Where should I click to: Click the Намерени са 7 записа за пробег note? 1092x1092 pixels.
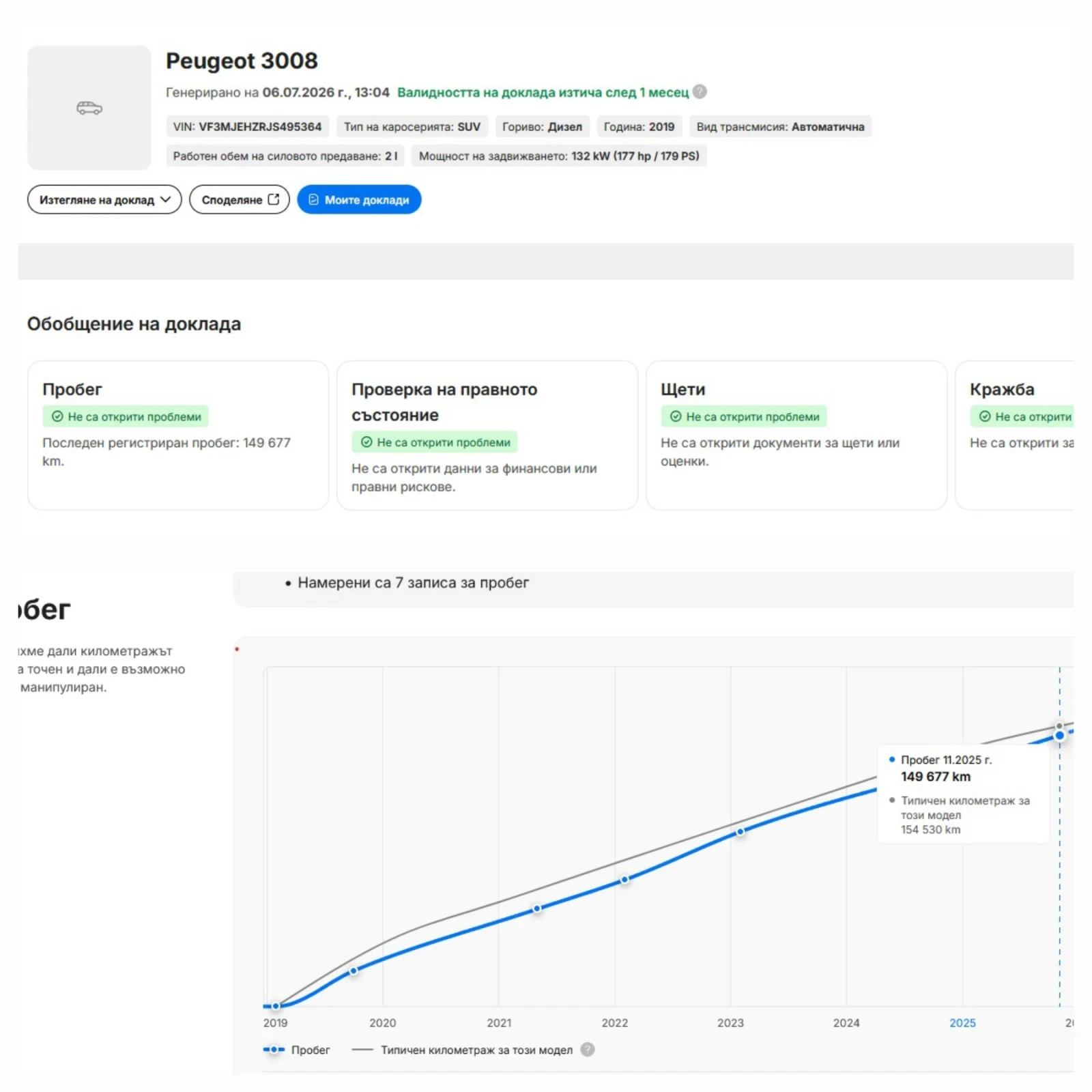coord(413,583)
